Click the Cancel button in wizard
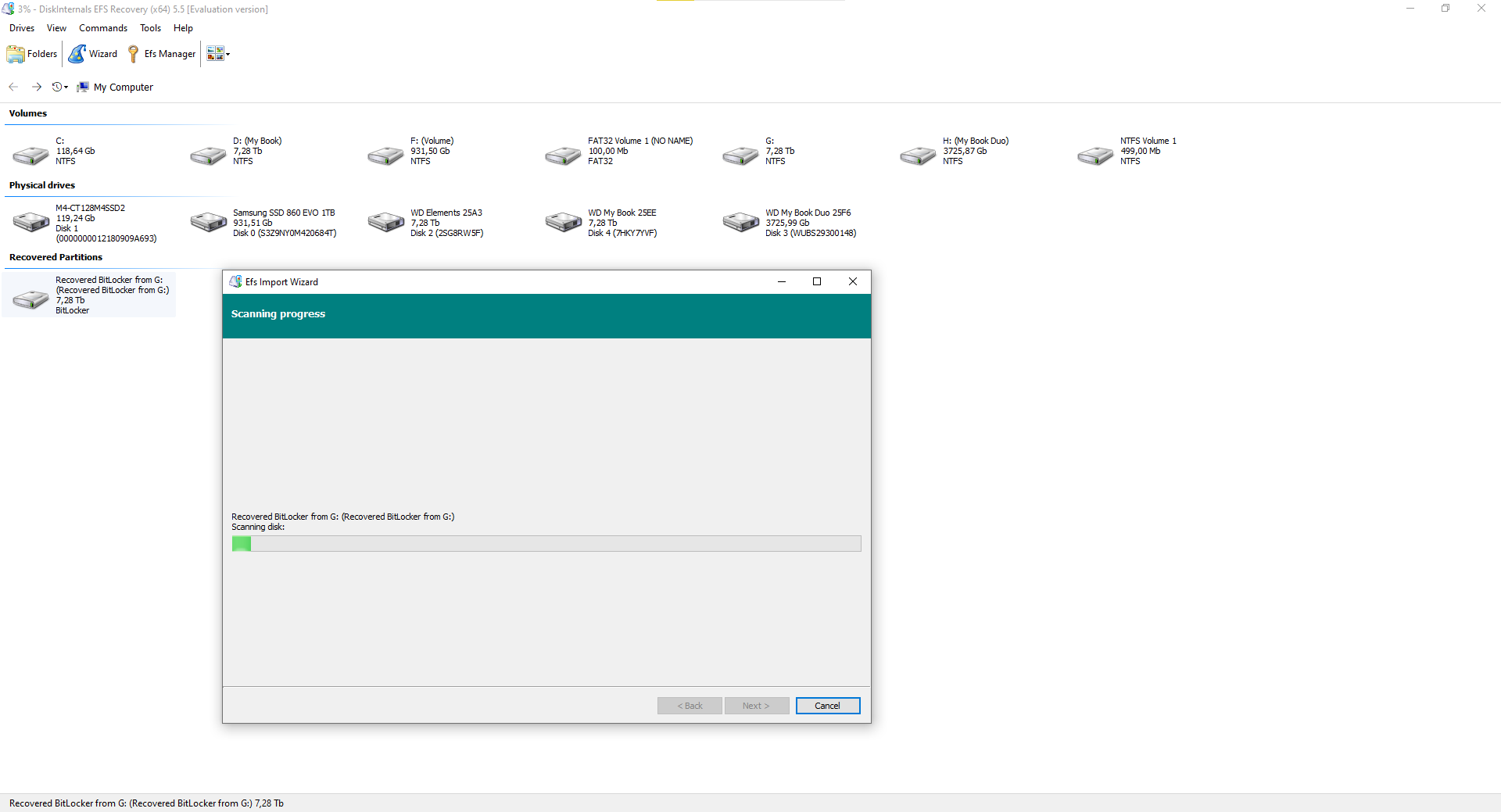The width and height of the screenshot is (1501, 812). pos(828,706)
